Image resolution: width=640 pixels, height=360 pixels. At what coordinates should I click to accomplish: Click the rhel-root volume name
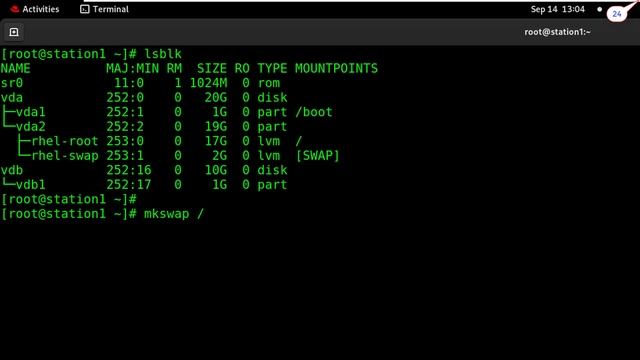(65, 141)
